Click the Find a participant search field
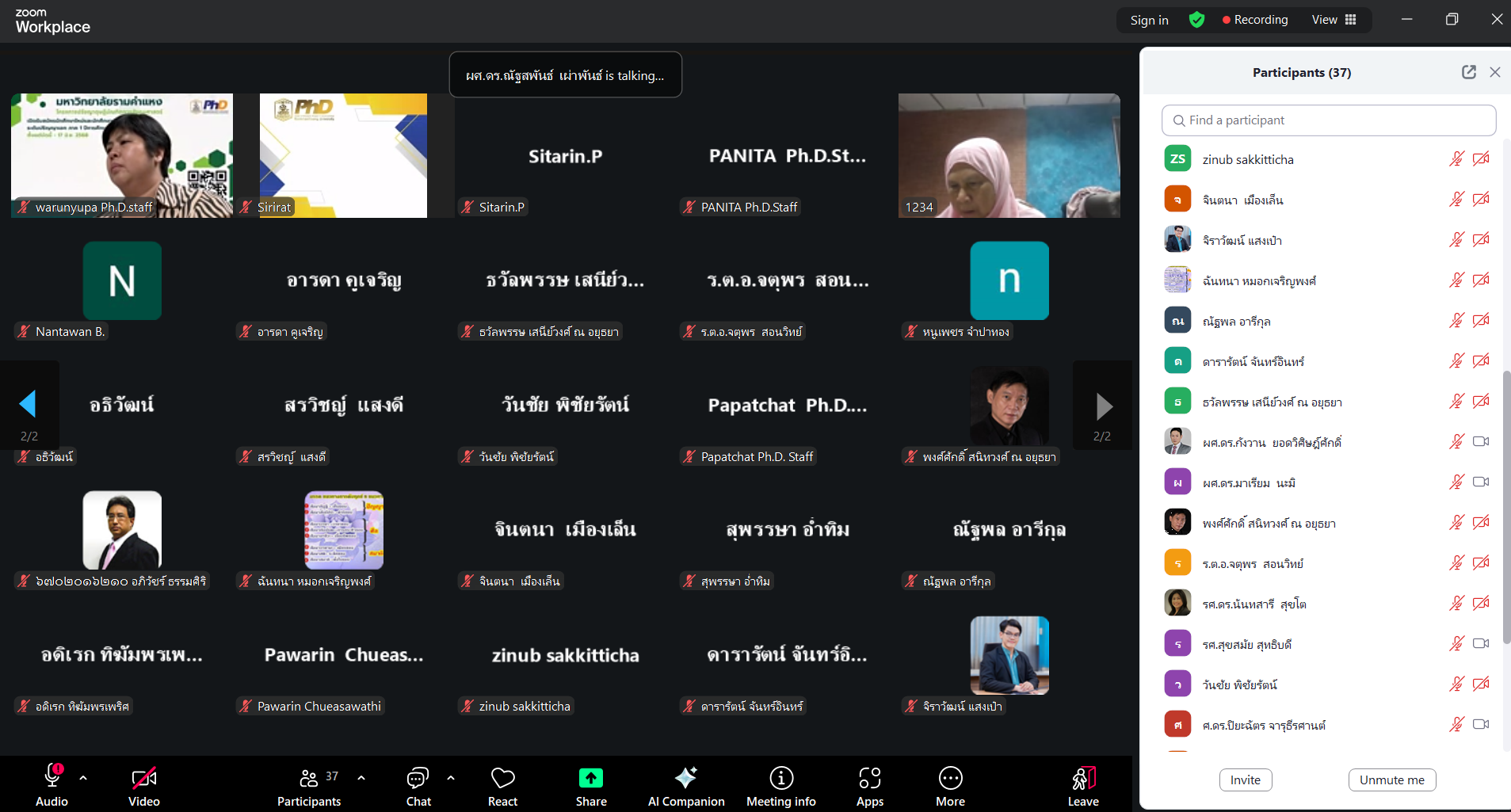 point(1329,120)
